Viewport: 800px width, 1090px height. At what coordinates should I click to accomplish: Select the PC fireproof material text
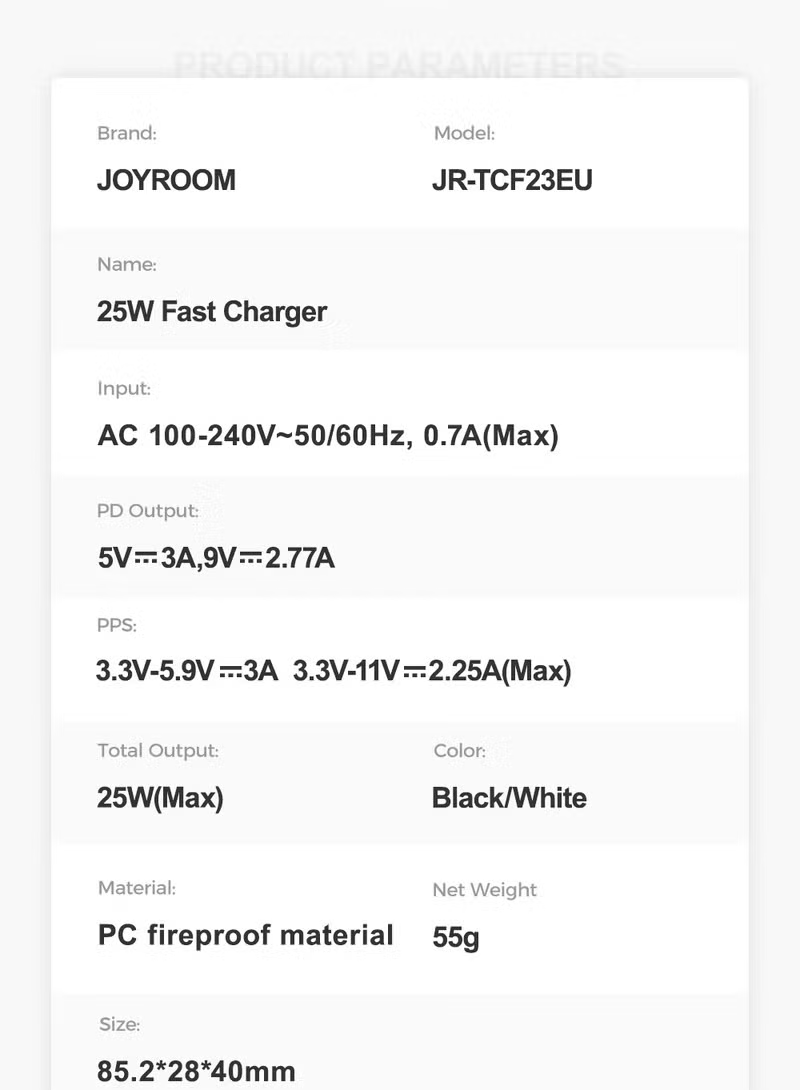click(x=245, y=935)
